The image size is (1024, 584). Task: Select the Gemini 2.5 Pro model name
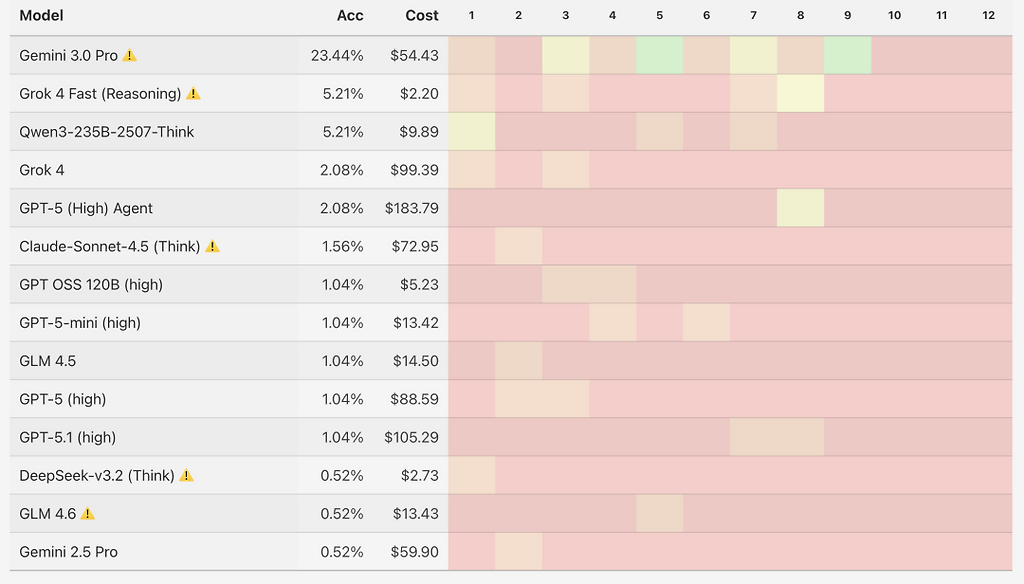(69, 552)
